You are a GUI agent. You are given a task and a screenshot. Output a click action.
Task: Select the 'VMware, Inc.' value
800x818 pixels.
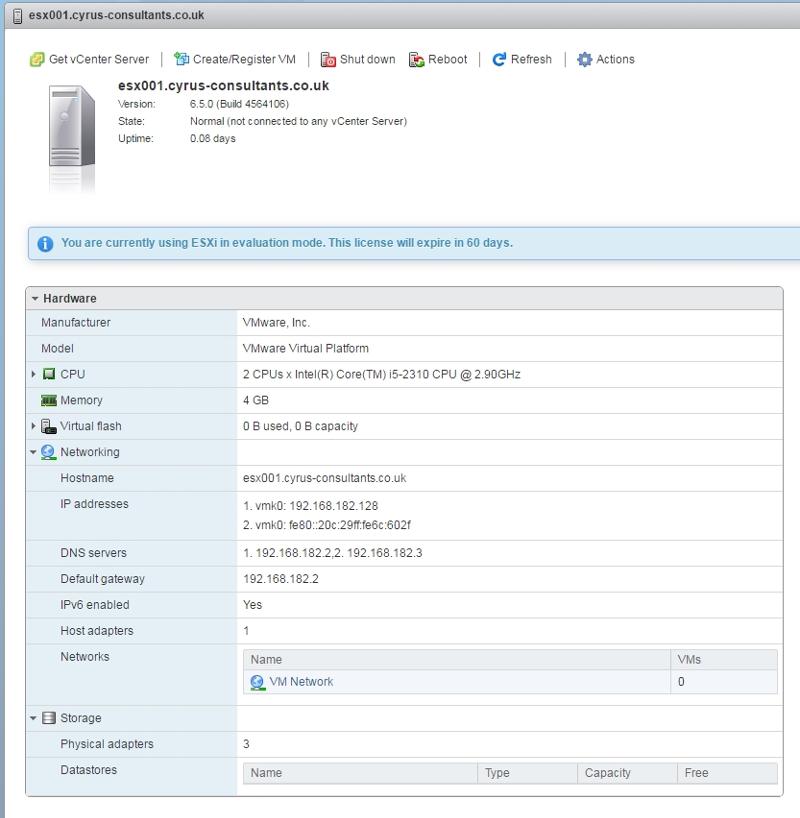[x=276, y=322]
